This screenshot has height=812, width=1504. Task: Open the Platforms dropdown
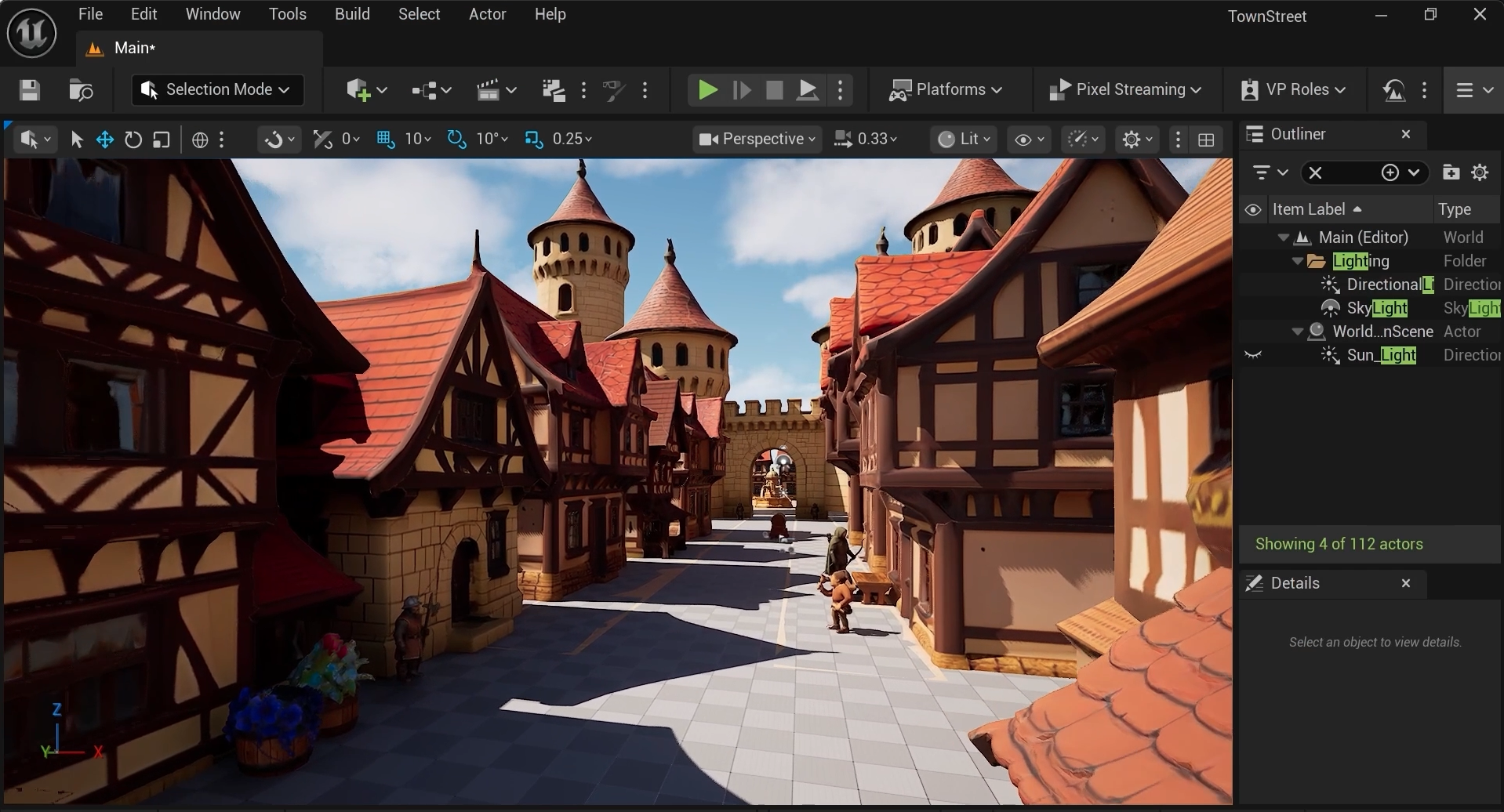click(946, 90)
